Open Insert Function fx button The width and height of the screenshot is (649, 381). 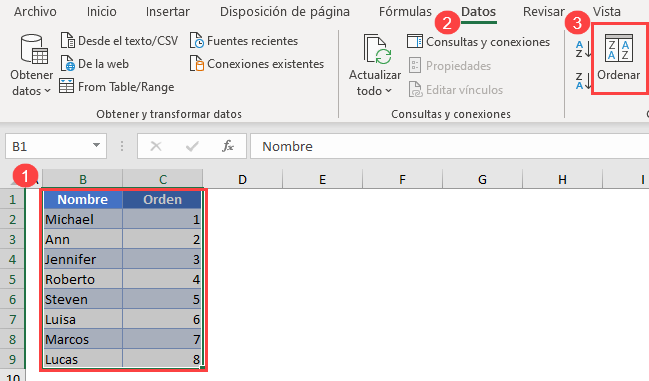pyautogui.click(x=228, y=146)
